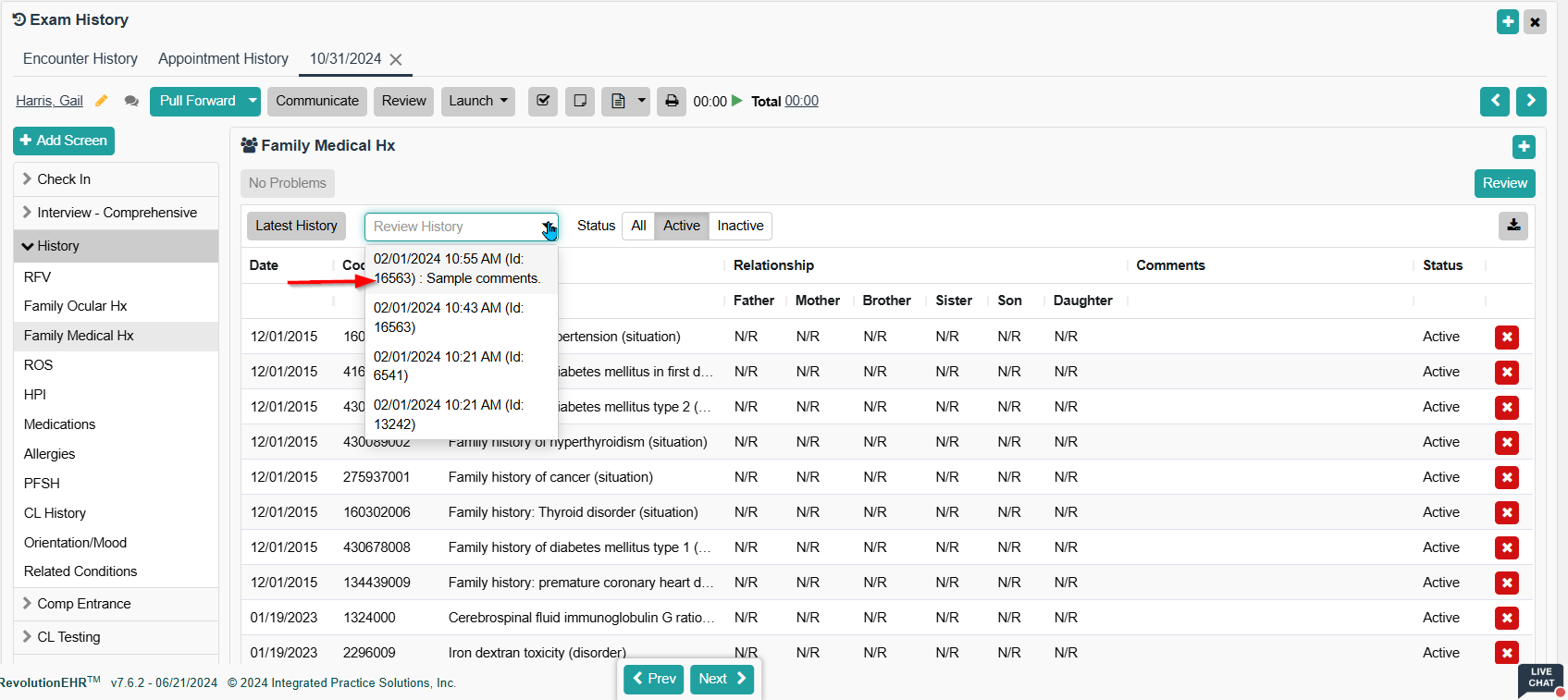Click the pencil edit icon beside Harris, Gail
The width and height of the screenshot is (1568, 700).
pyautogui.click(x=102, y=101)
